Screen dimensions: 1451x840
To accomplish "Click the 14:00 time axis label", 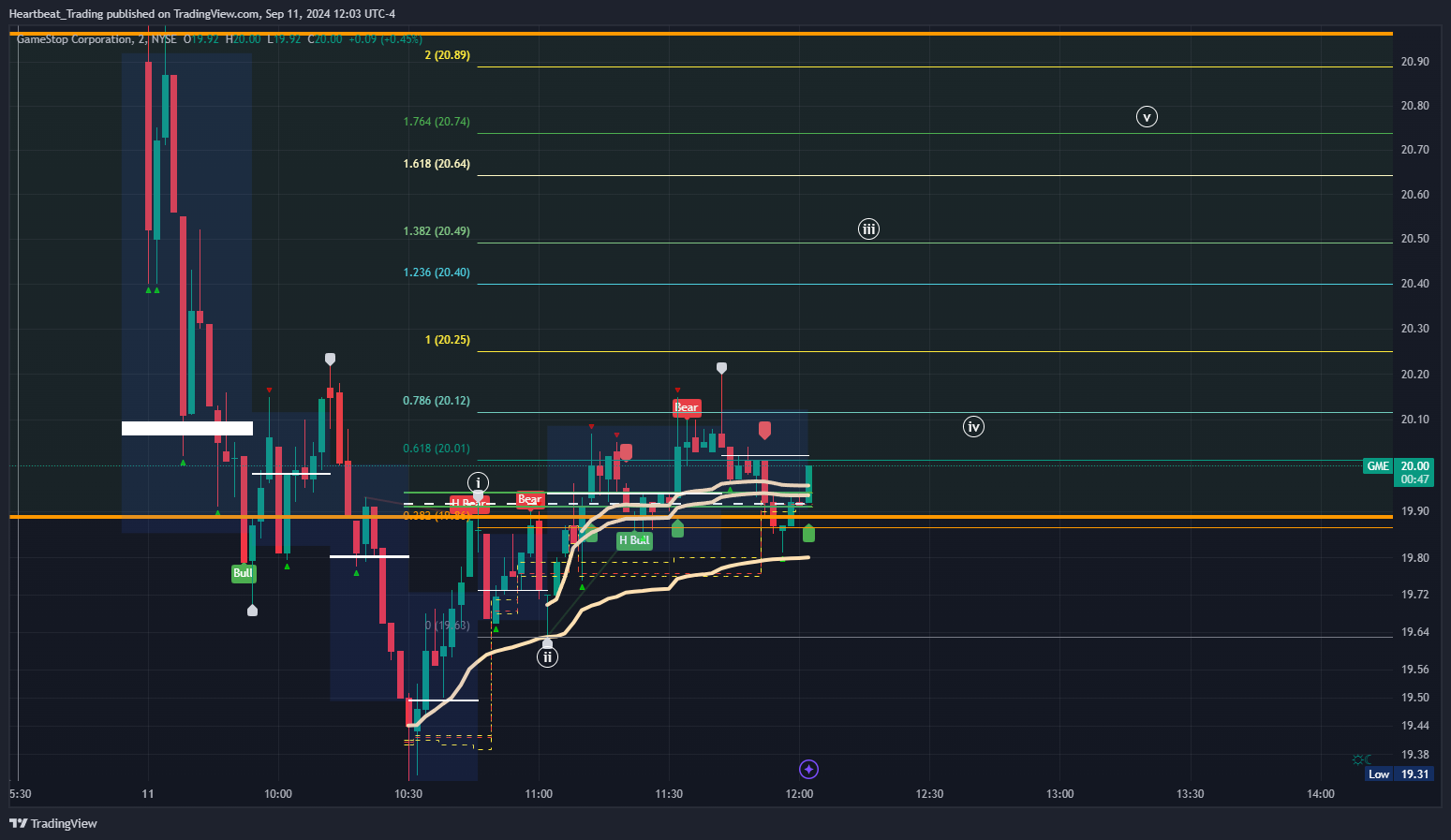I will 1321,794.
